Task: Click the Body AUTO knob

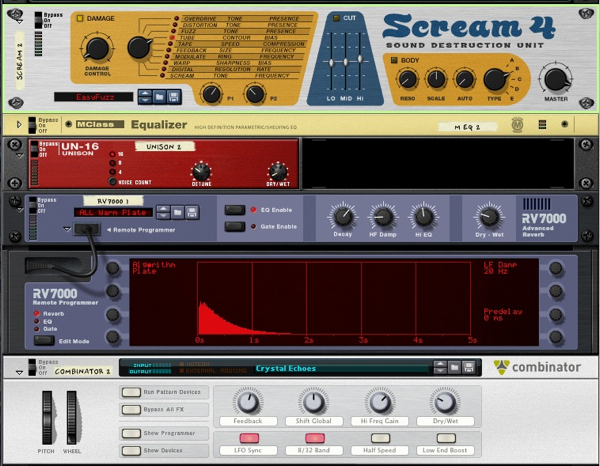Action: tap(464, 80)
